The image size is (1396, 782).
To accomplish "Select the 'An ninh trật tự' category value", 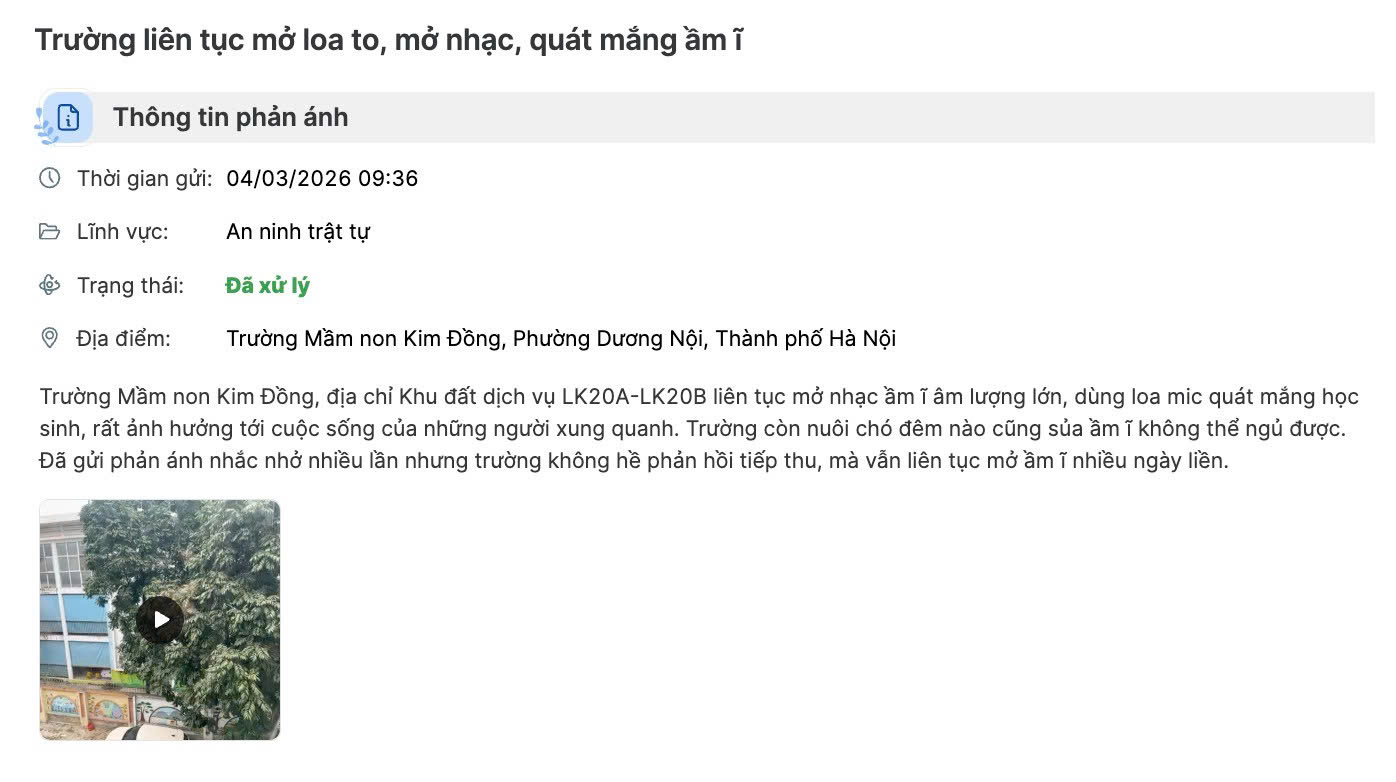I will (x=298, y=231).
